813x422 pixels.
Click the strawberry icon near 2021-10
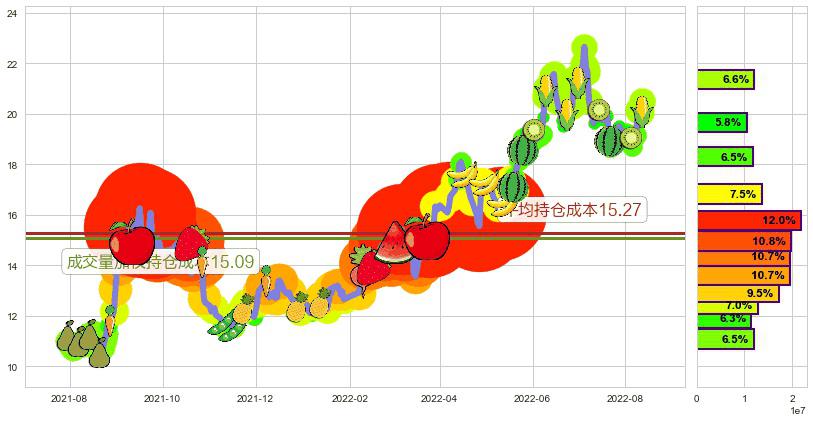190,242
